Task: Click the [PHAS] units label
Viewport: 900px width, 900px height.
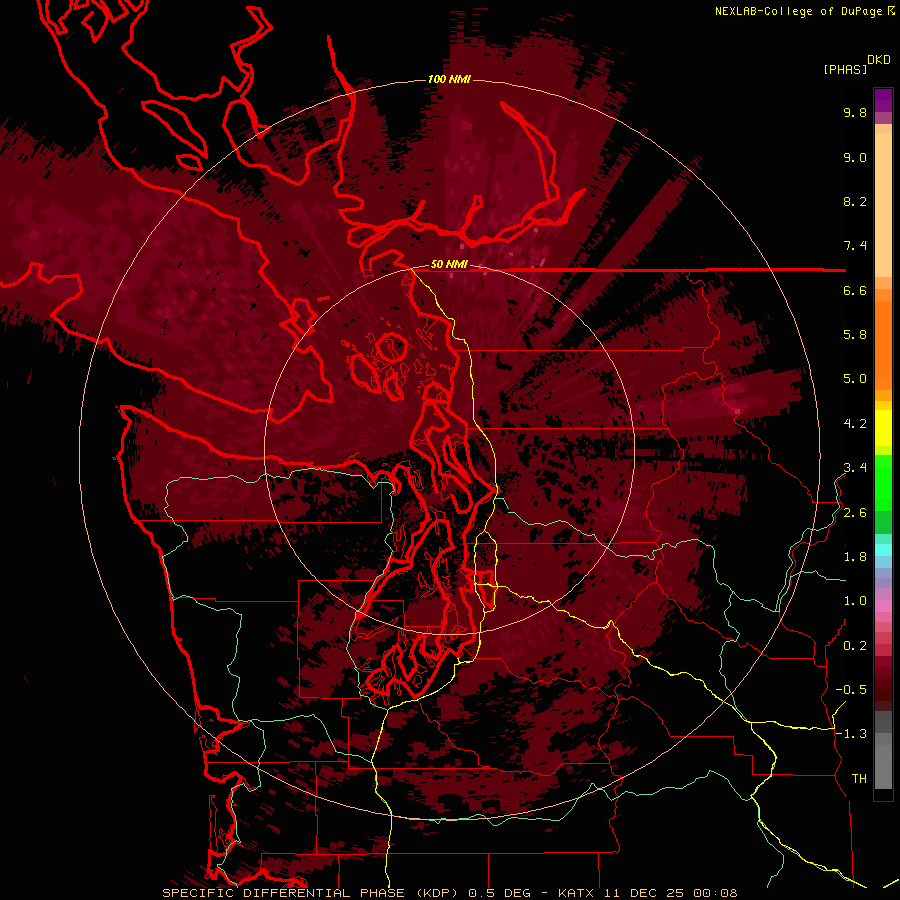Action: coord(845,69)
